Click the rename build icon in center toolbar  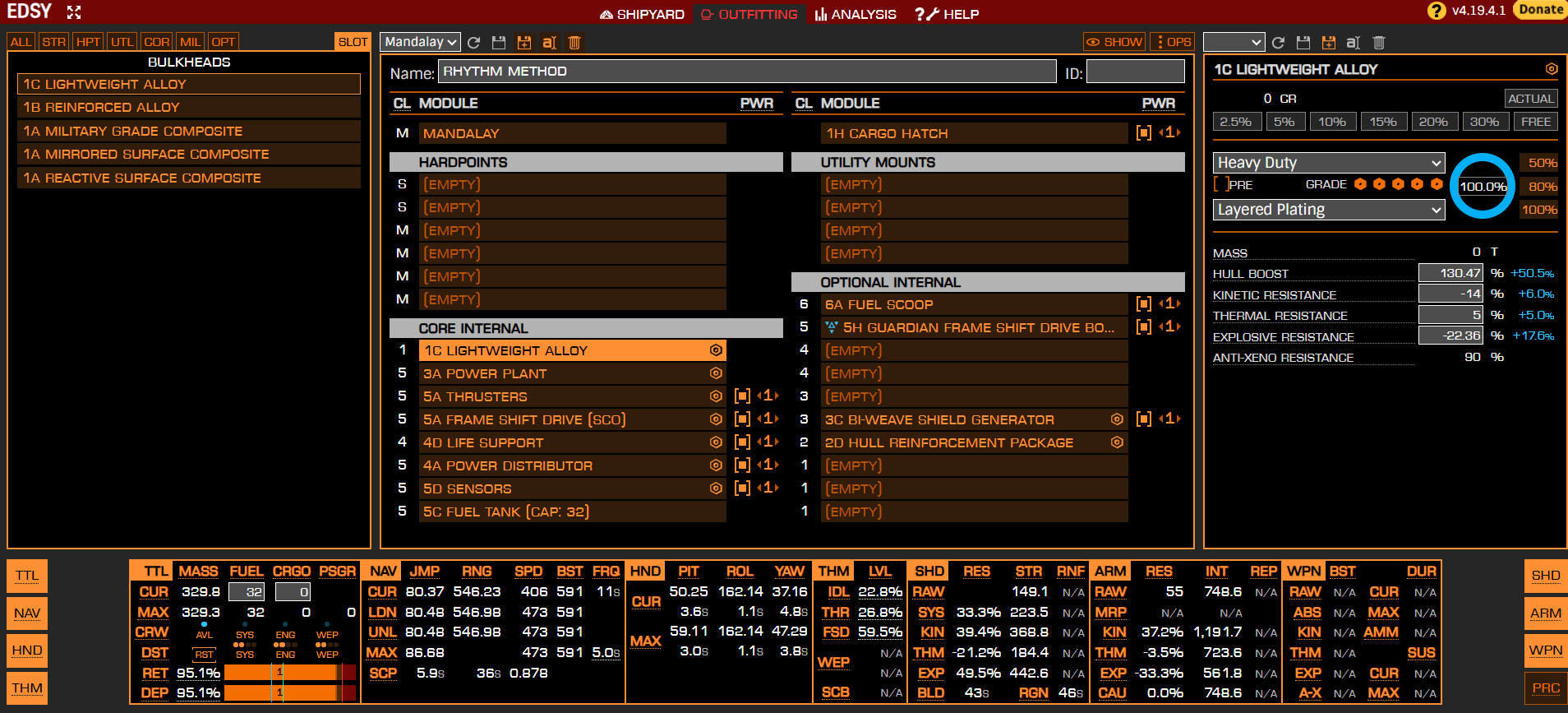[550, 43]
